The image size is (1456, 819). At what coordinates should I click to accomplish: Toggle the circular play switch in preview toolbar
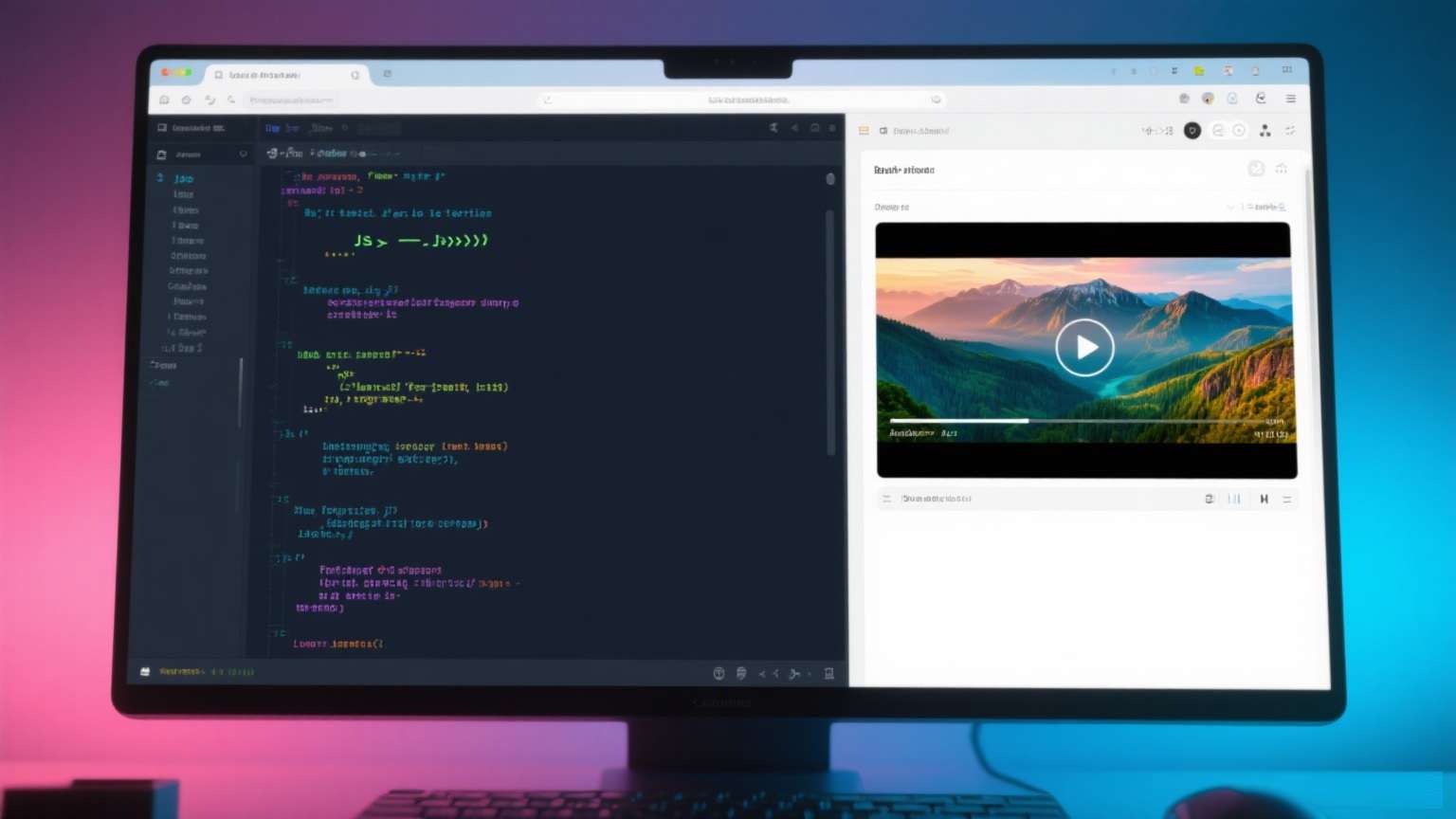pyautogui.click(x=1239, y=131)
